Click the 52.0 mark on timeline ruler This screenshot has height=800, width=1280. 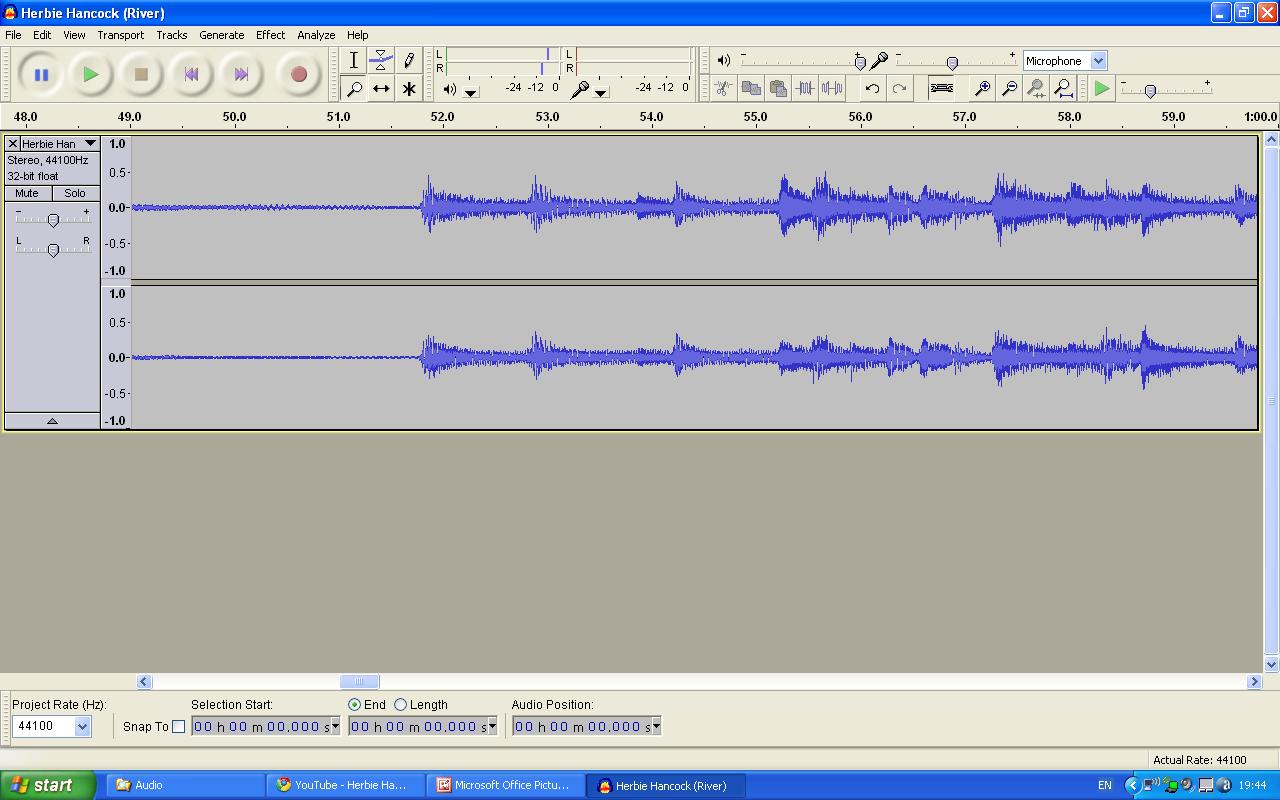[x=442, y=117]
